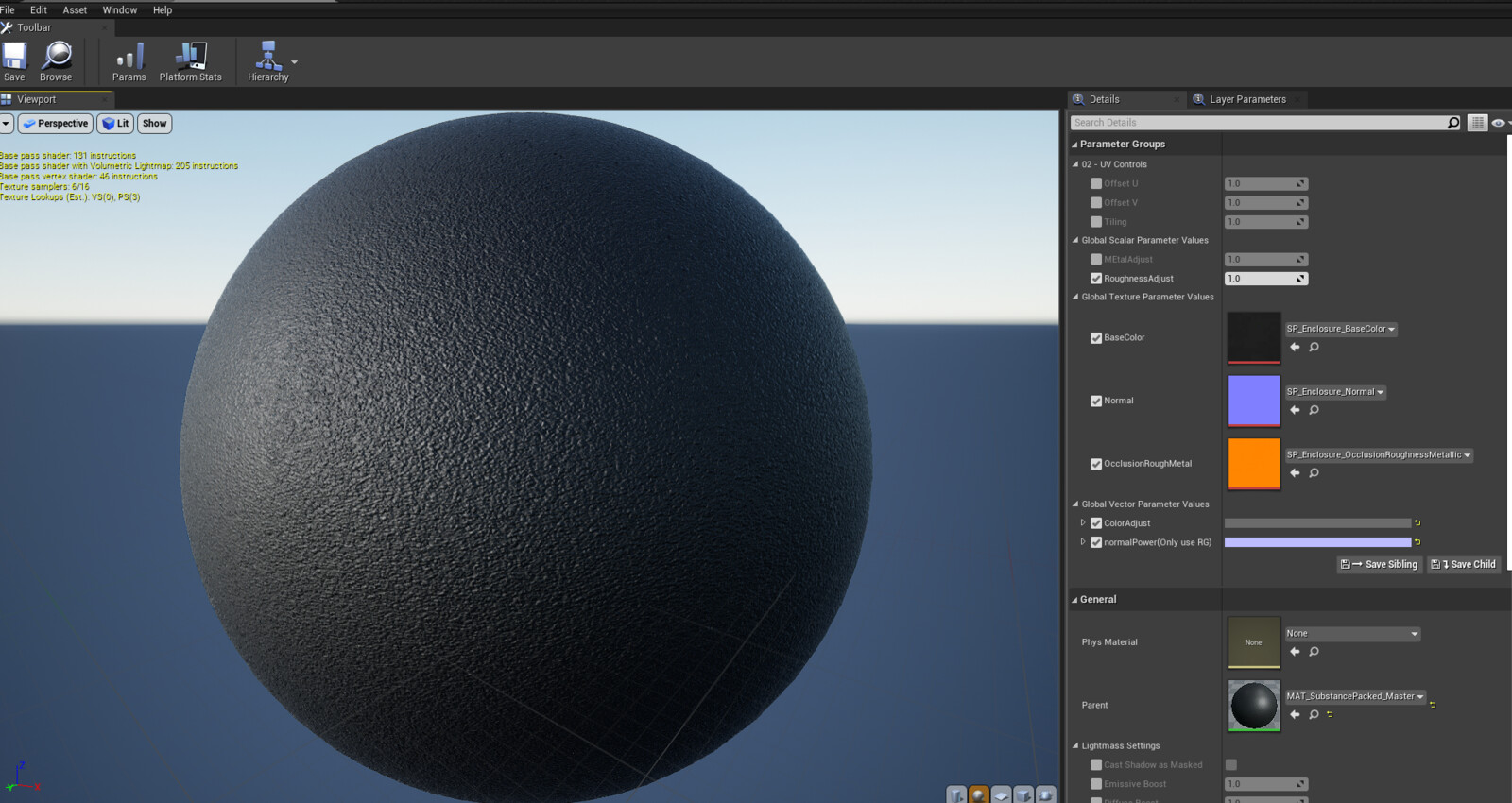The width and height of the screenshot is (1512, 803).
Task: Open MAT_SubstancePacked_Master parent dropdown
Action: tap(1355, 696)
